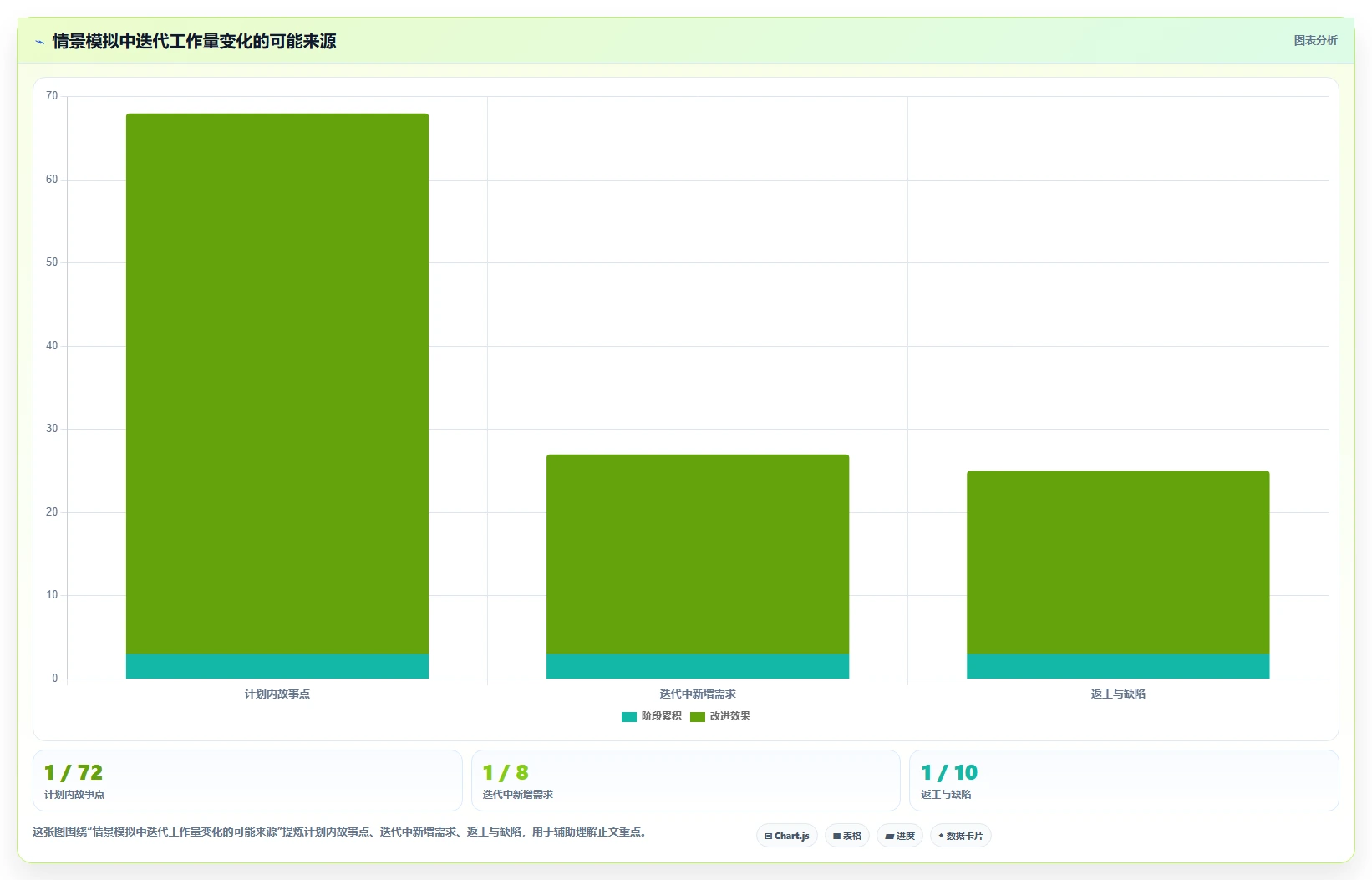Click the y-axis value 70
The height and width of the screenshot is (880, 1372).
click(x=52, y=96)
